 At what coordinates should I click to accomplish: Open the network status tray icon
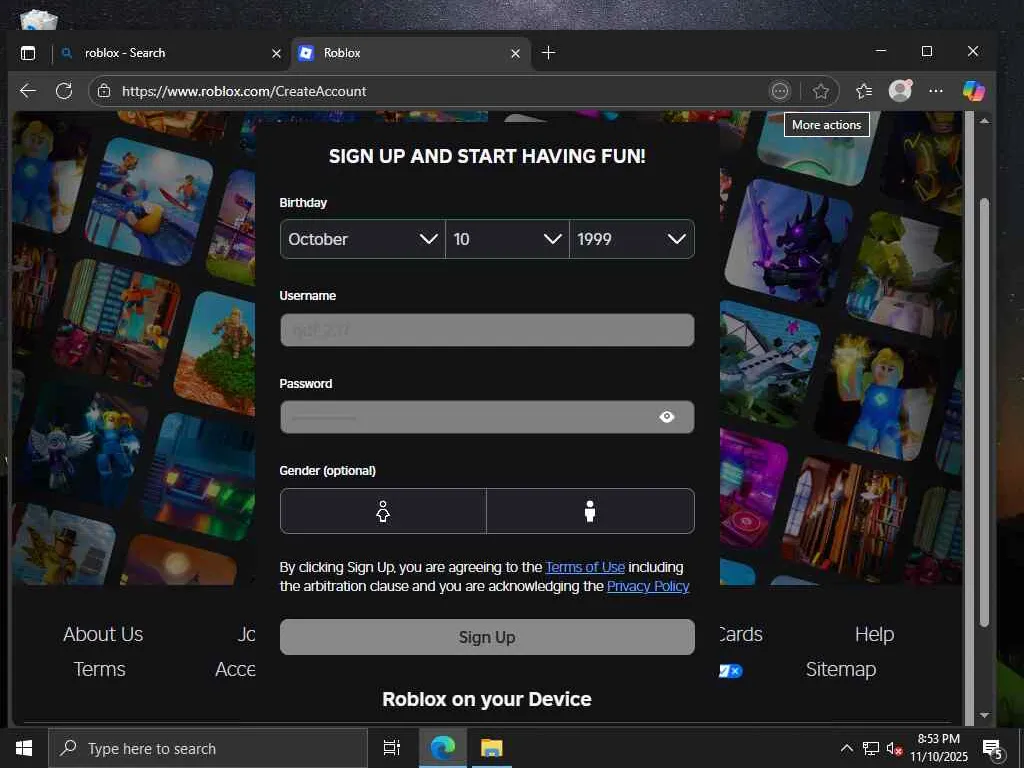pos(871,748)
